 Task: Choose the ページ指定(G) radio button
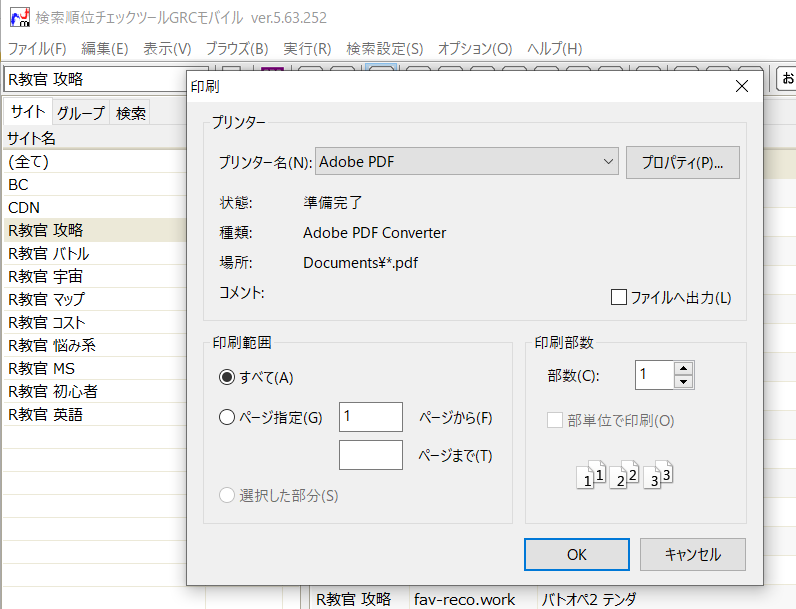click(227, 417)
